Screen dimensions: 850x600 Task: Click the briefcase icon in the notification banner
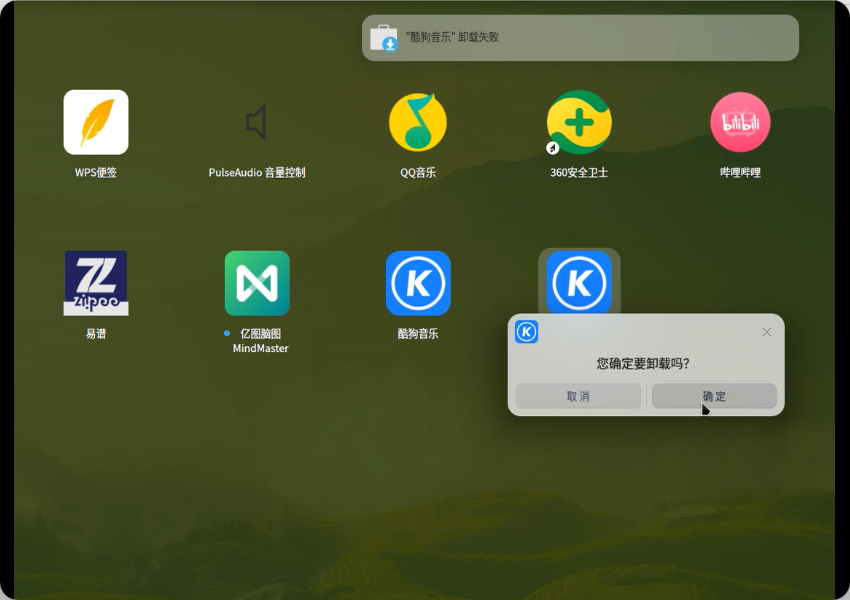[x=385, y=37]
